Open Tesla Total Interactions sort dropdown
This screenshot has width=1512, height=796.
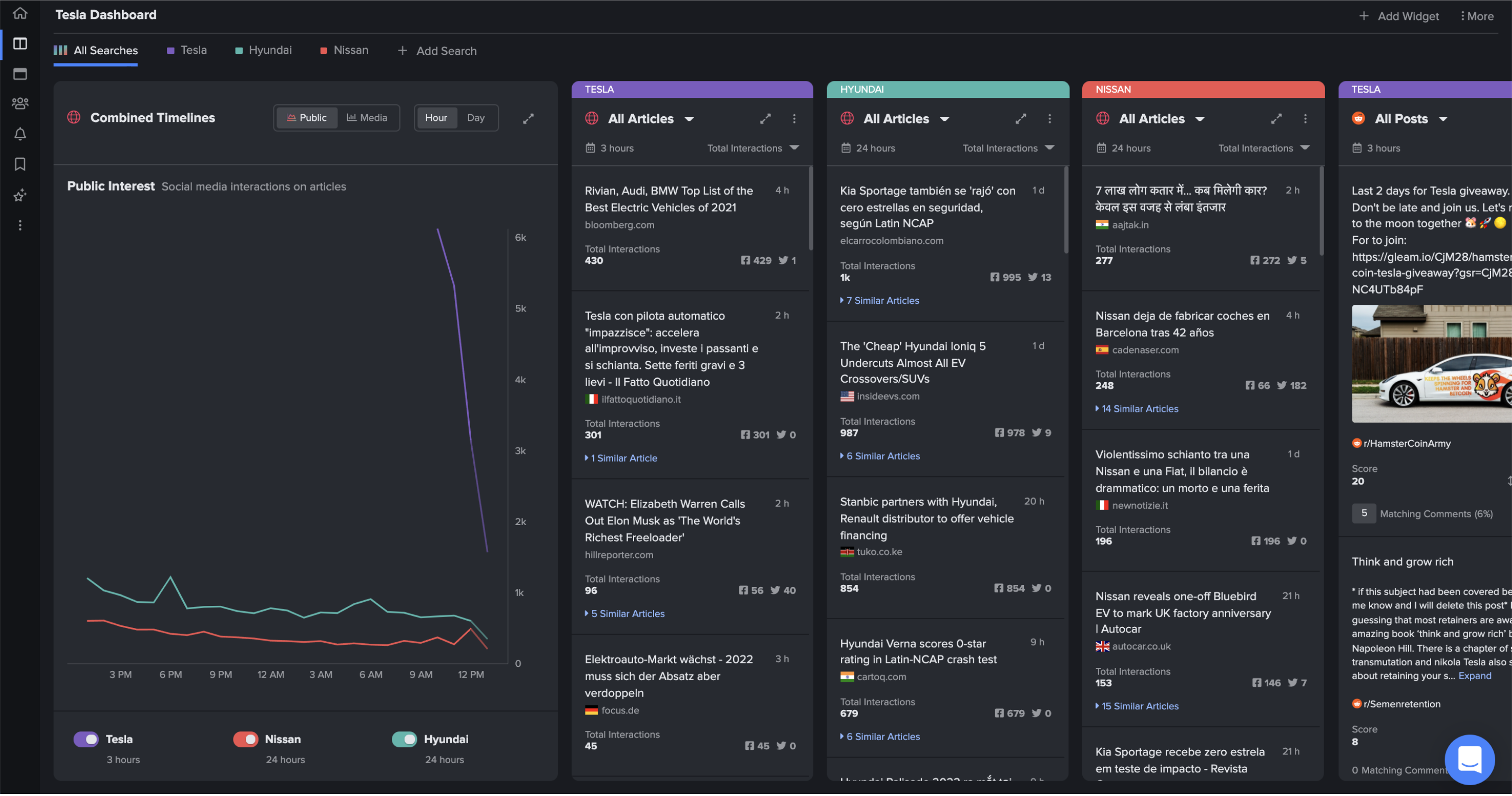(x=753, y=149)
